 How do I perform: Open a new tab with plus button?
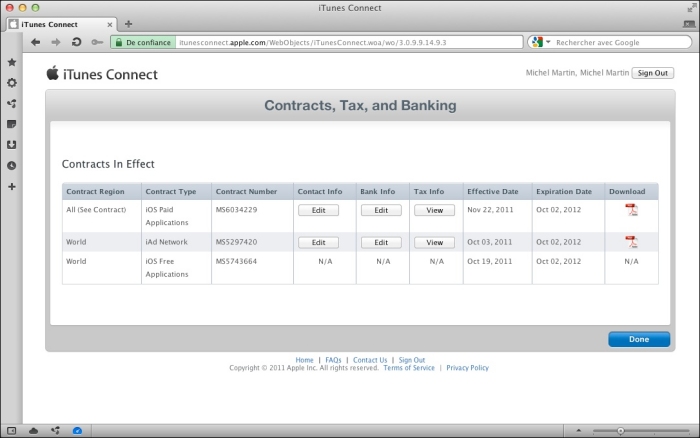[x=128, y=24]
